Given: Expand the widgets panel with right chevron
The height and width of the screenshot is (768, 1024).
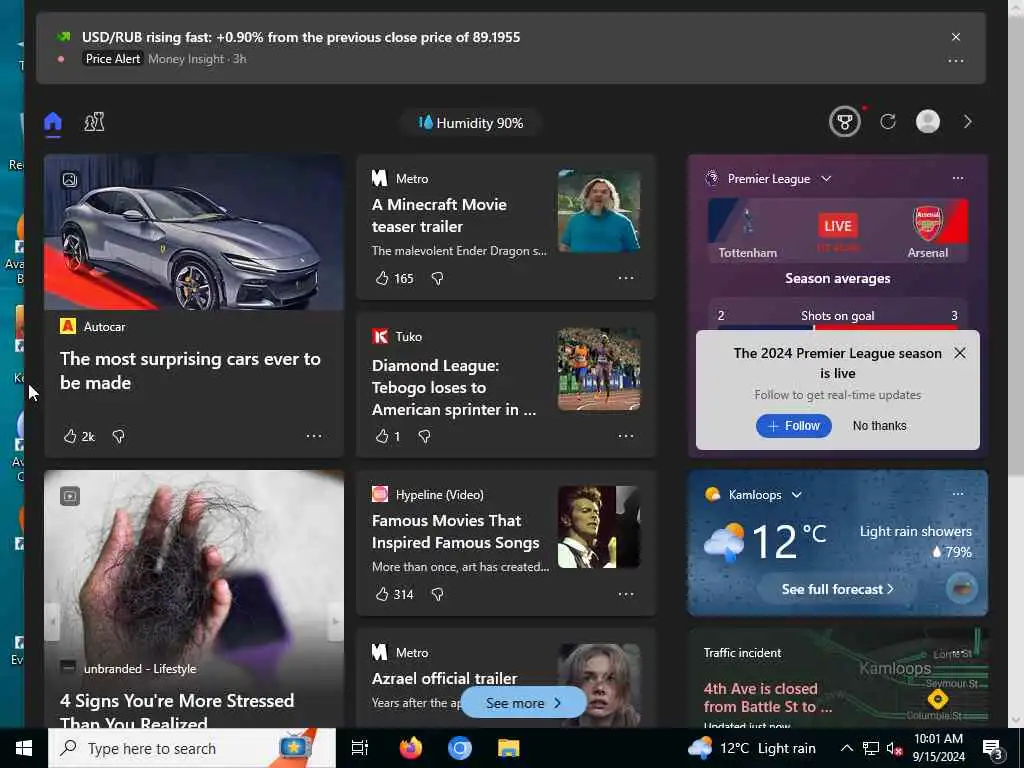Looking at the screenshot, I should (968, 122).
